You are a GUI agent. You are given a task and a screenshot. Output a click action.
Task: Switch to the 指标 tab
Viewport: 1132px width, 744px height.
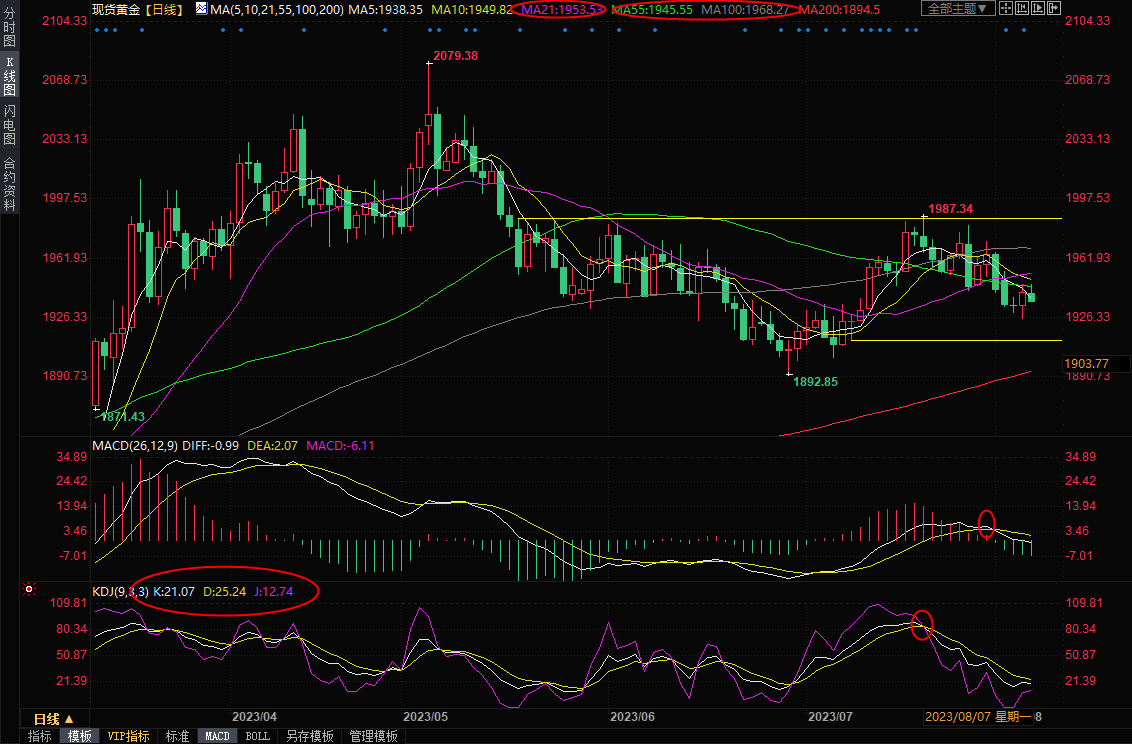point(40,736)
